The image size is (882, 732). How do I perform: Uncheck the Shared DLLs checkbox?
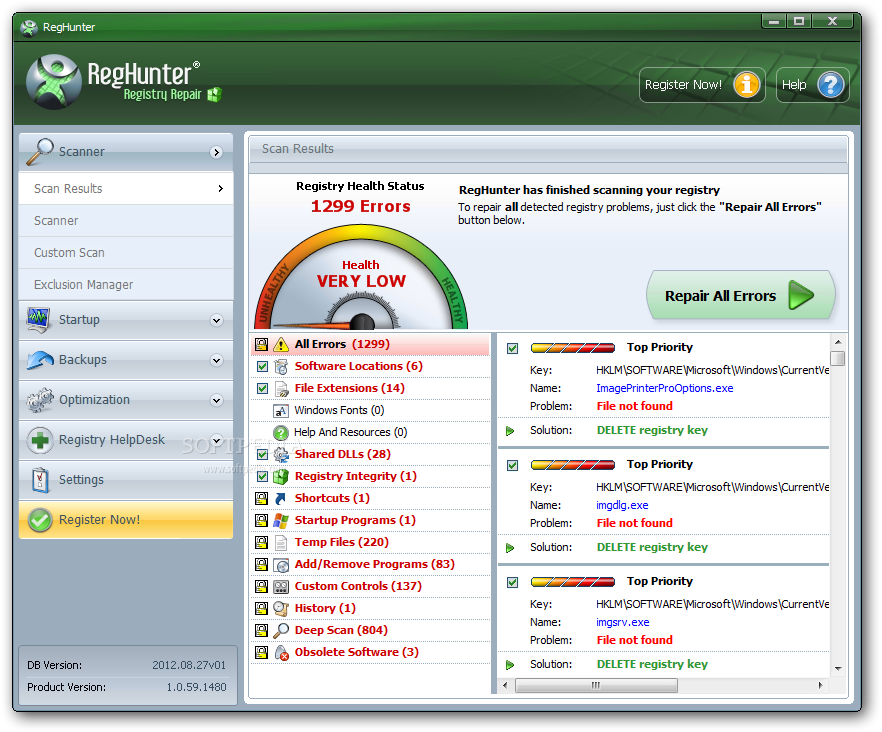point(262,454)
